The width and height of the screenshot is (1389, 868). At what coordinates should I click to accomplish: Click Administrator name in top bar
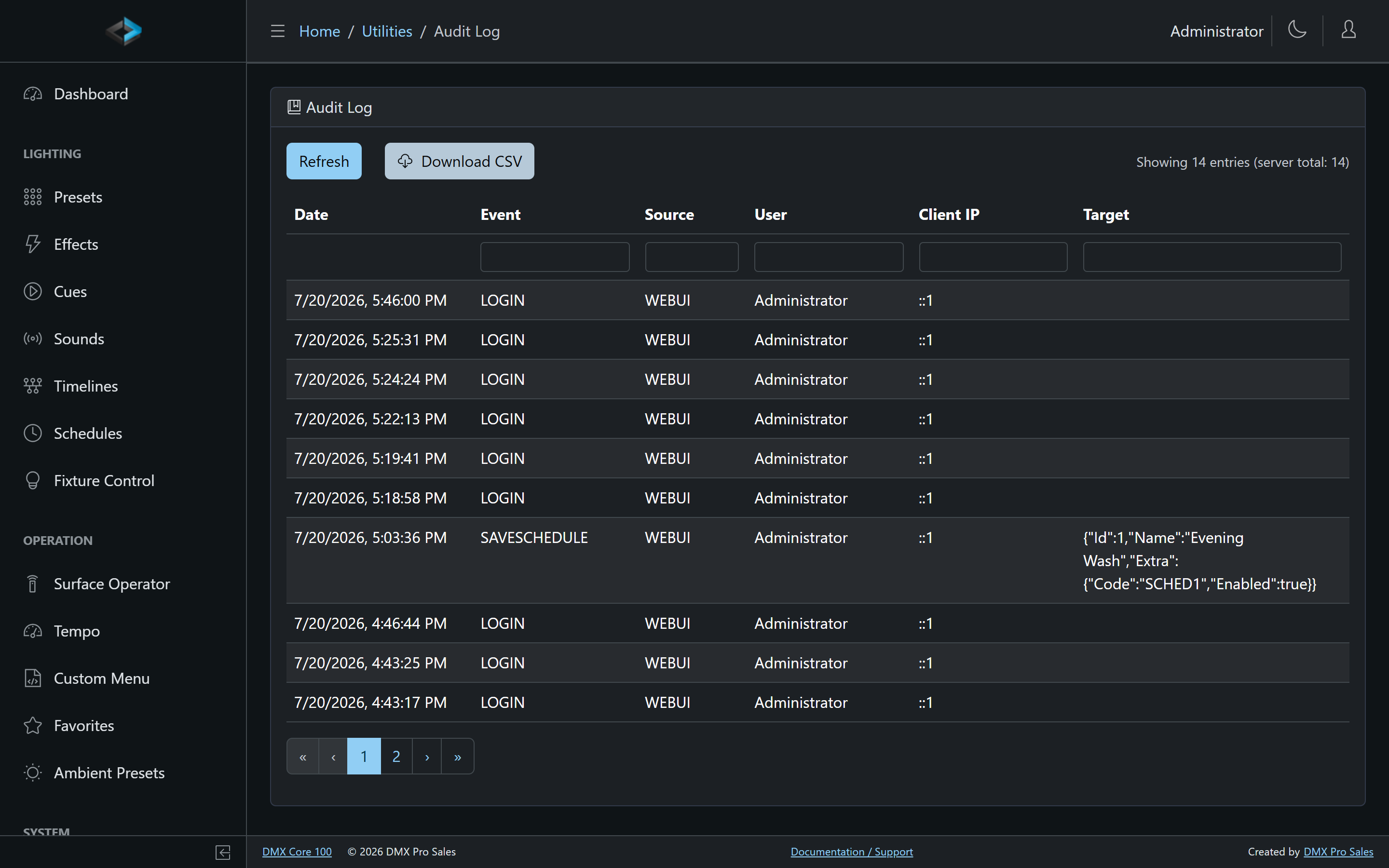[x=1216, y=31]
